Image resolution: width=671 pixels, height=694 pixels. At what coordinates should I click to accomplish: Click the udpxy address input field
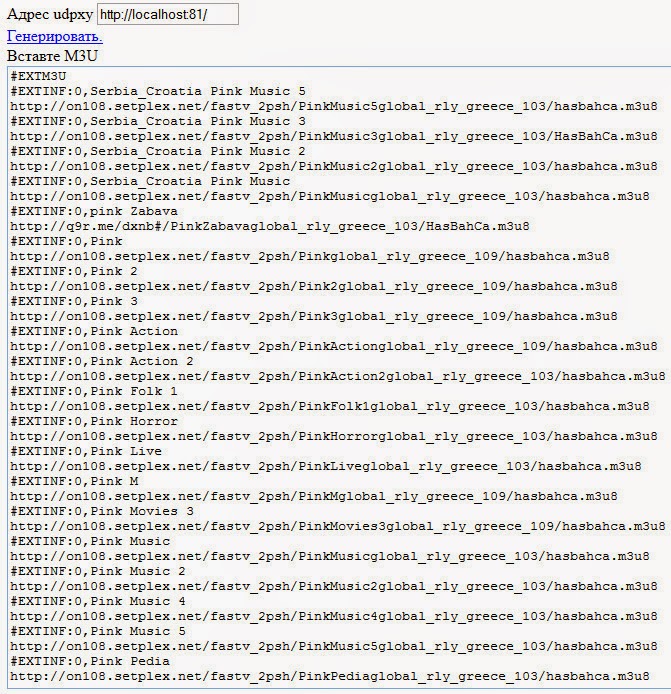point(168,14)
